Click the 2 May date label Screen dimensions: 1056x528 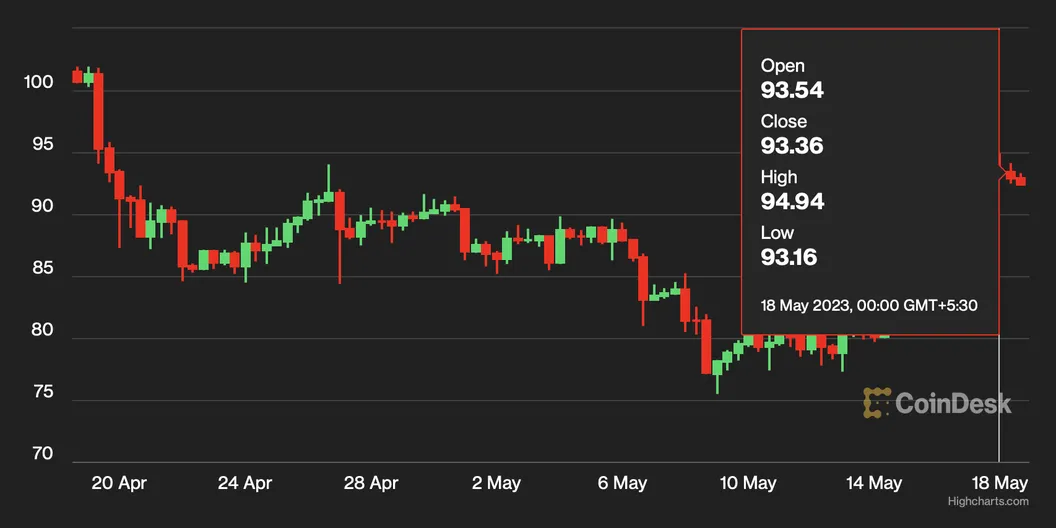[x=497, y=483]
